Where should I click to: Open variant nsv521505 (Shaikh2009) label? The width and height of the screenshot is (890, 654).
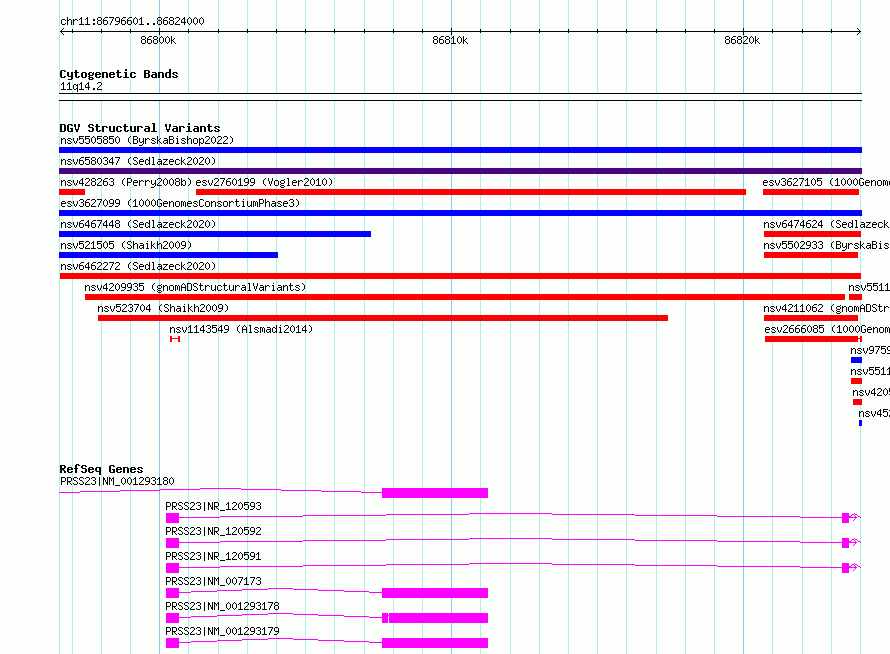click(x=126, y=245)
